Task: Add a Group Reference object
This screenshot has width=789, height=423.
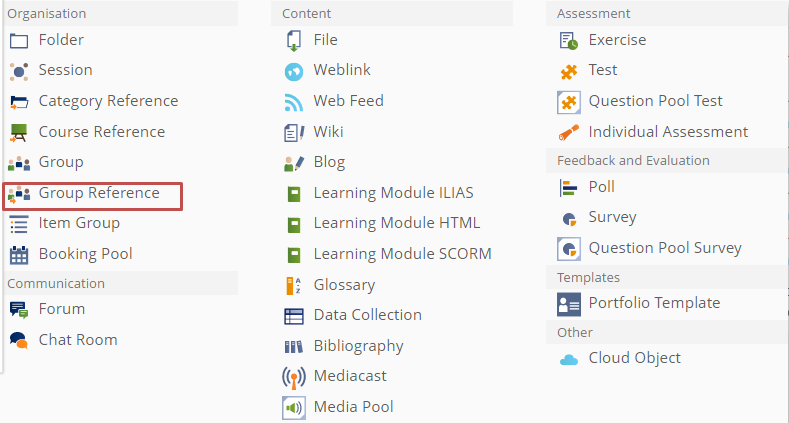Action: tap(99, 193)
